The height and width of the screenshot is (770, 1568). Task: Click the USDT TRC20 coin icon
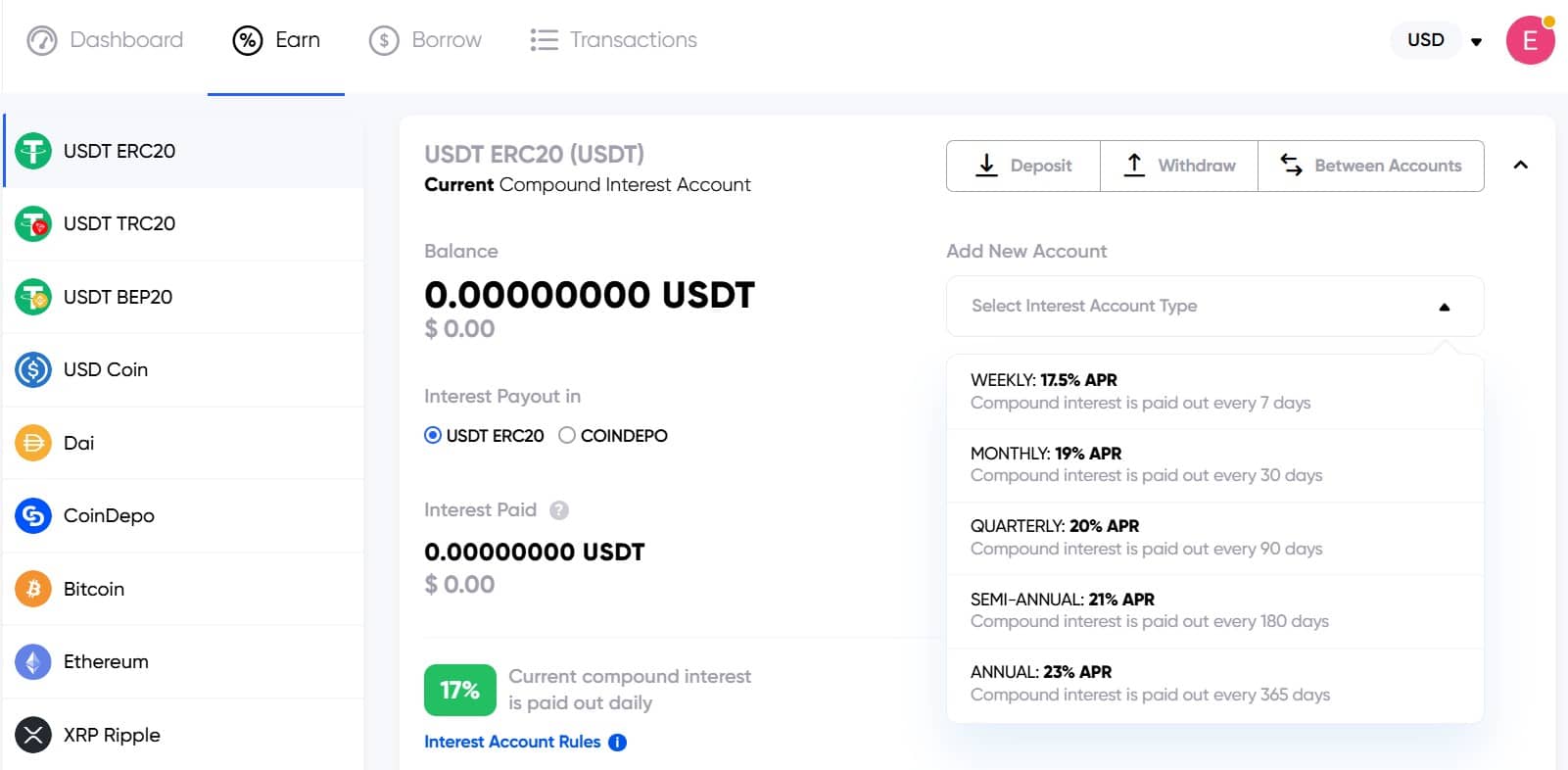coord(33,223)
